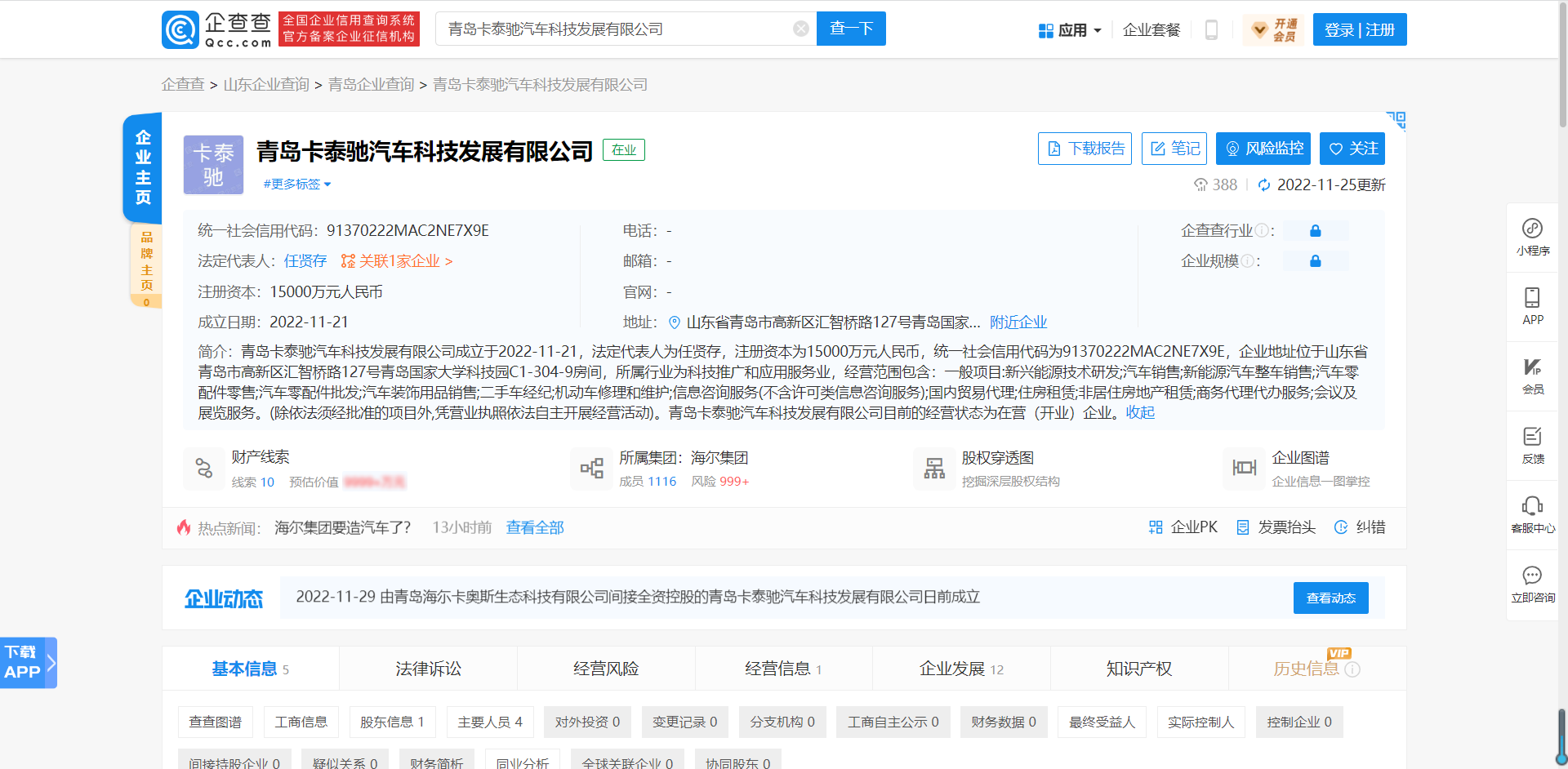Click the lock icon beside 企查查行业
Image resolution: width=1568 pixels, height=769 pixels.
(1315, 231)
